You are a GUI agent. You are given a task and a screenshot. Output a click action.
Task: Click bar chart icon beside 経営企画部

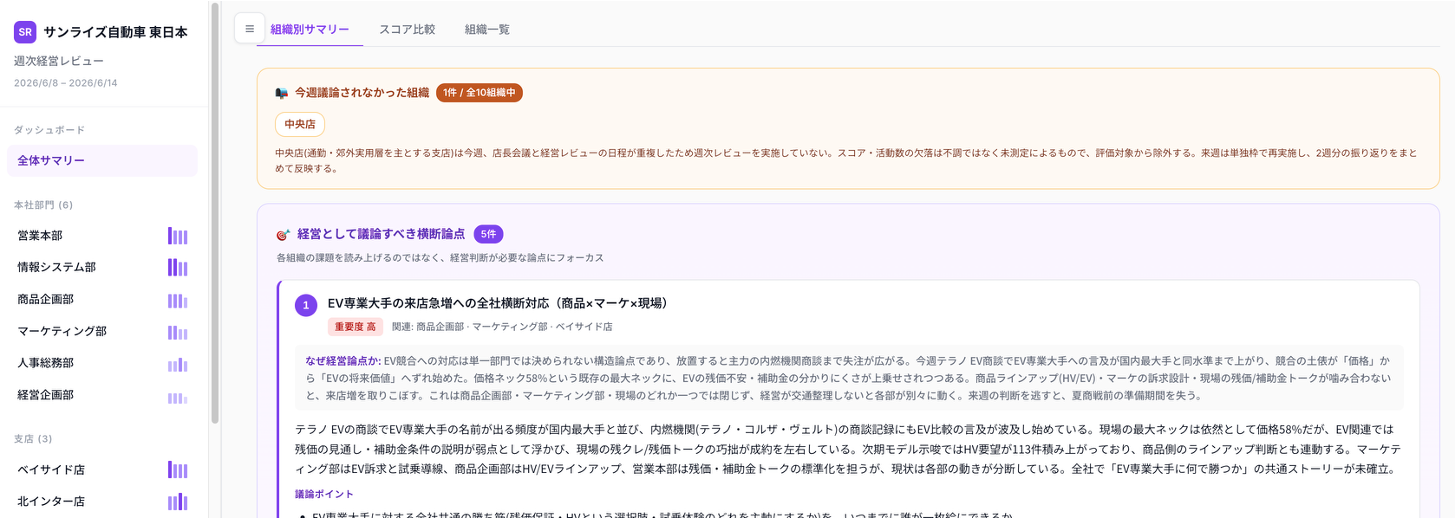click(x=178, y=396)
